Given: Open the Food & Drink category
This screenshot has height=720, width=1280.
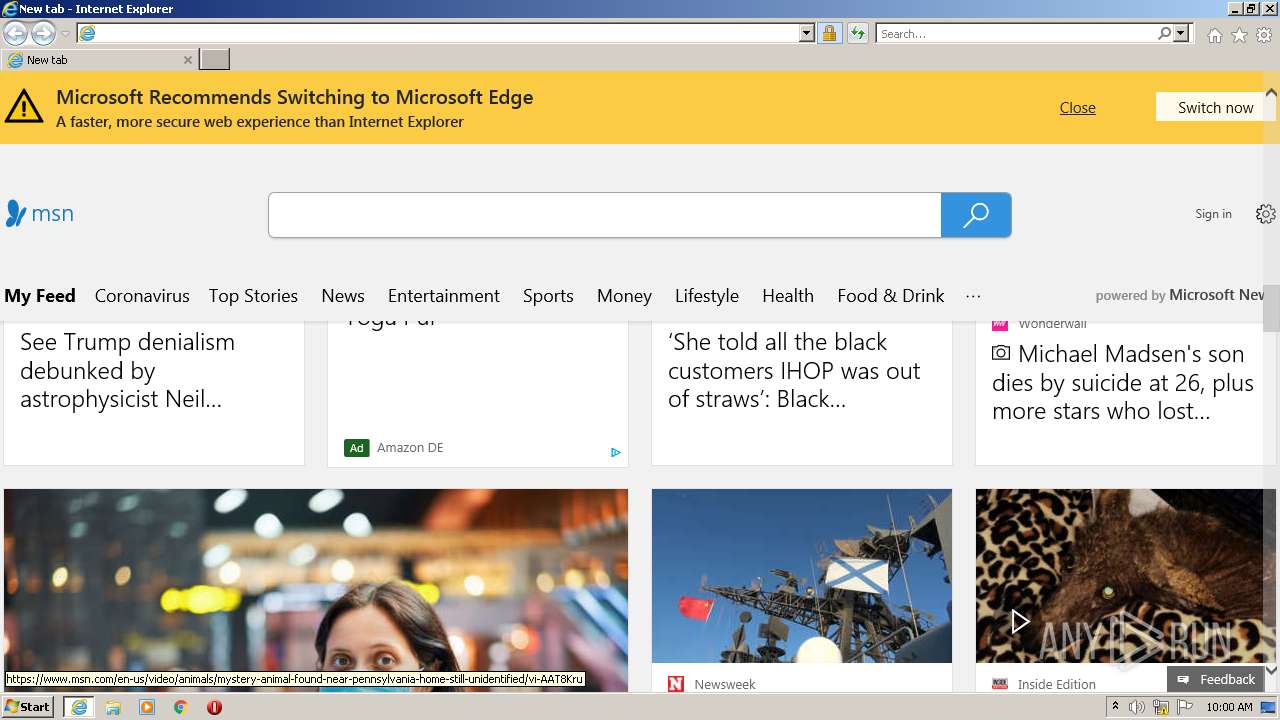Looking at the screenshot, I should point(891,296).
